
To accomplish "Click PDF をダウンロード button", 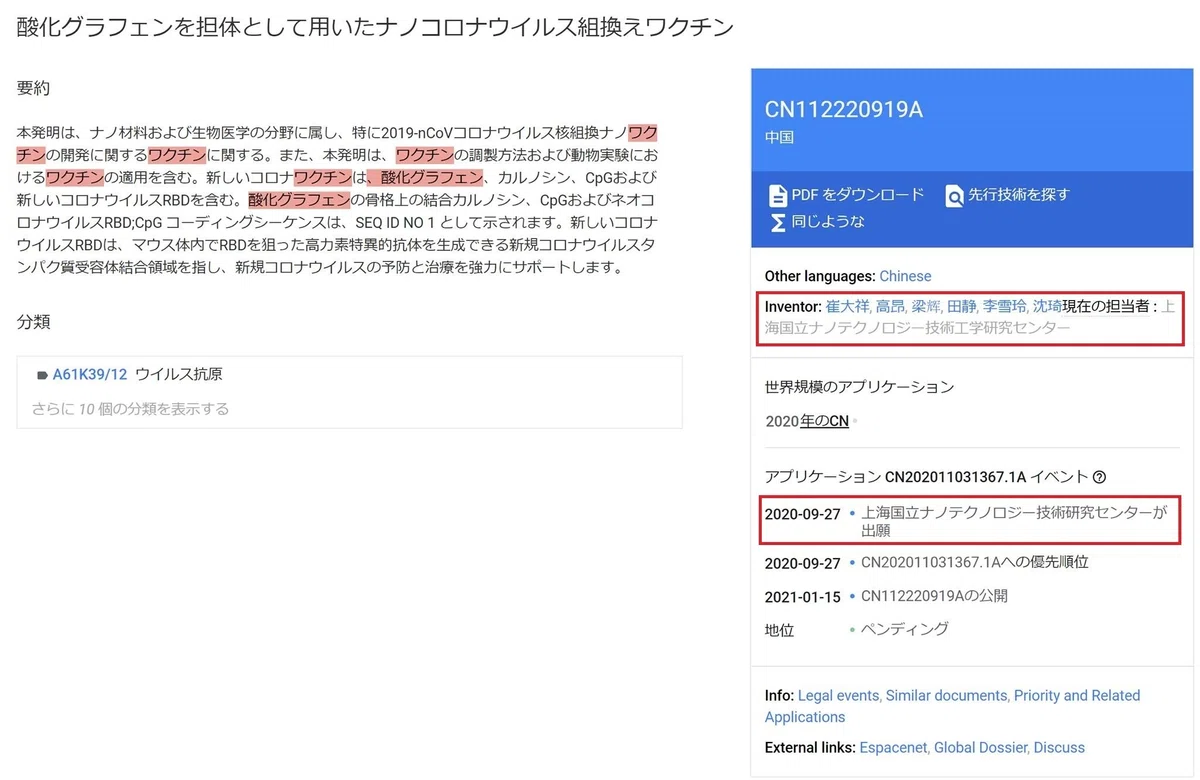I will click(846, 195).
